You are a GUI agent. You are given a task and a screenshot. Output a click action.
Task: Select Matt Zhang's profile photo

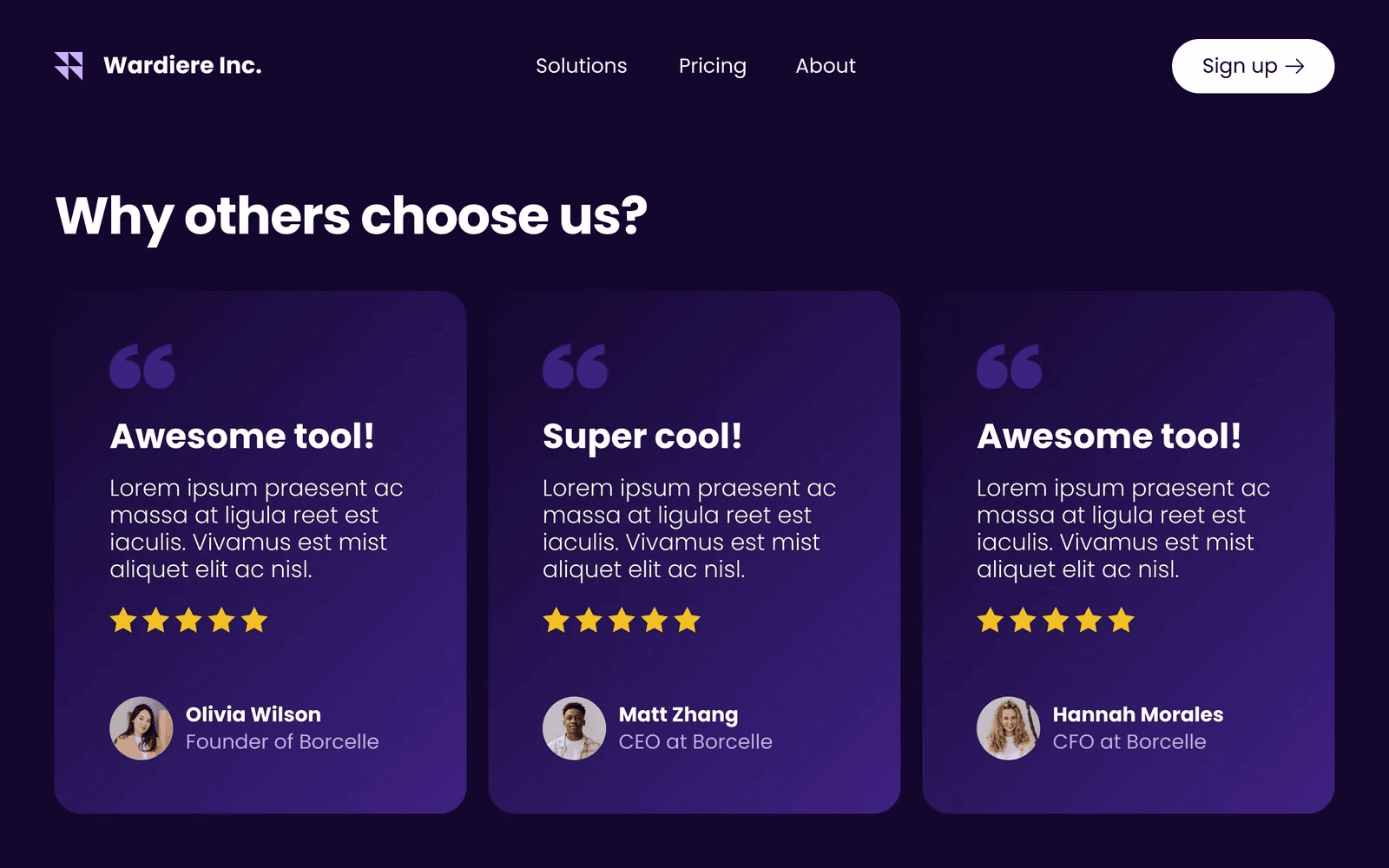click(574, 728)
